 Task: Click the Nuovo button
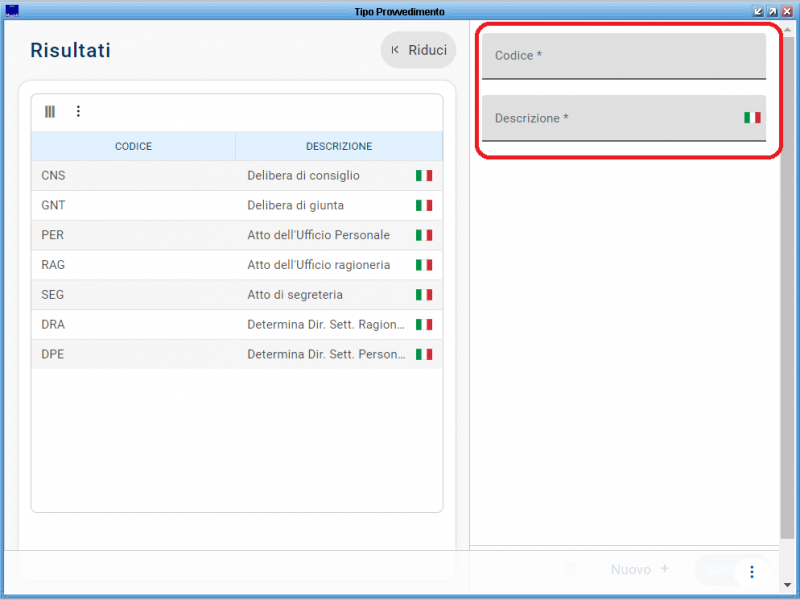[x=640, y=569]
